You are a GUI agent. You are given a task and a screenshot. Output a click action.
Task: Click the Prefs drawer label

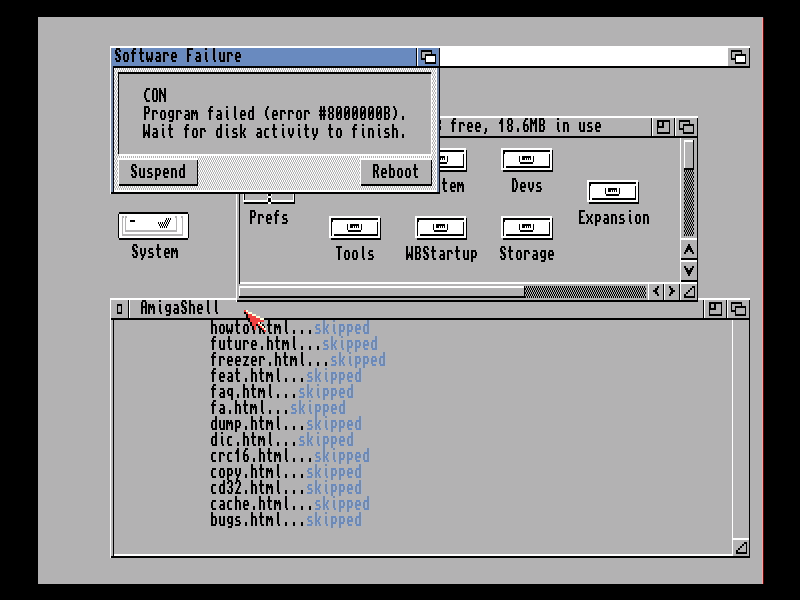[268, 217]
